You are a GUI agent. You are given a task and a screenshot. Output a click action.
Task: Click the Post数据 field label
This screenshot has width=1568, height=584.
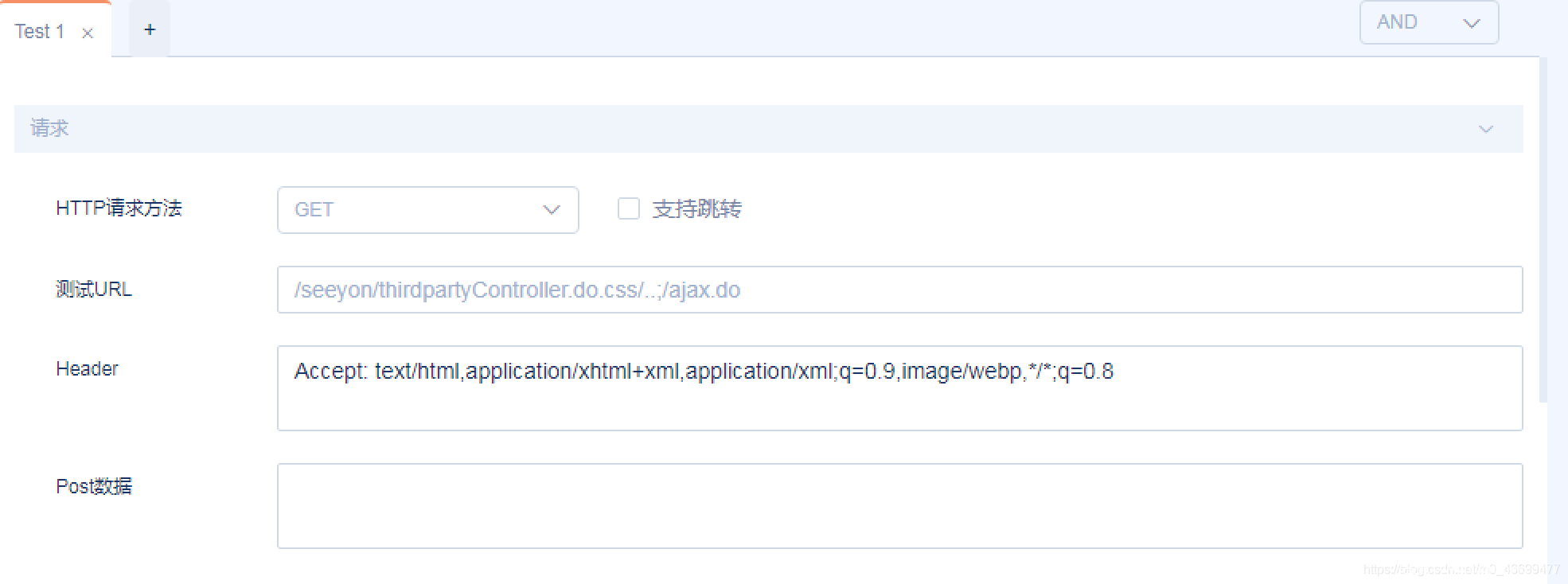click(94, 486)
